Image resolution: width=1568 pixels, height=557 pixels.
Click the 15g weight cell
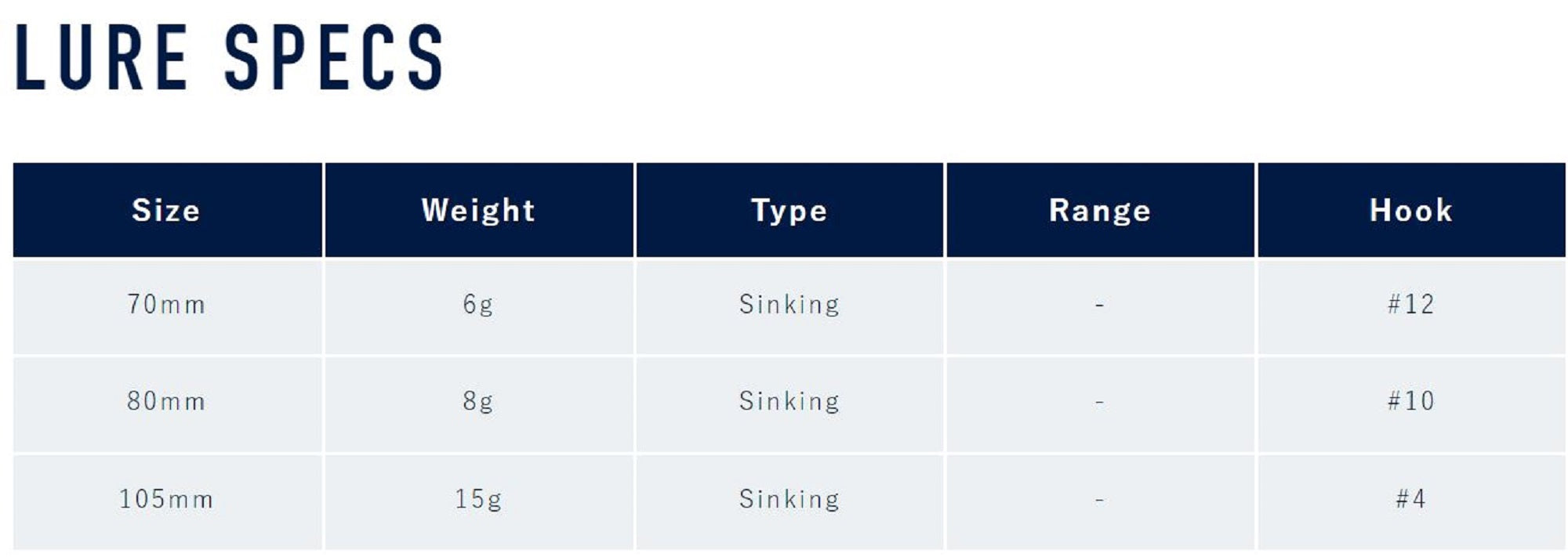pos(478,499)
